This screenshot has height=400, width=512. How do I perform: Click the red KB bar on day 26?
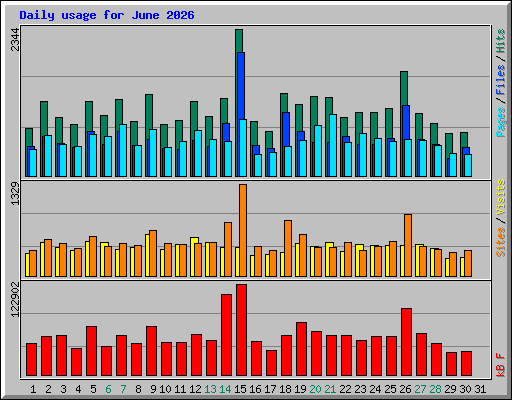point(406,342)
